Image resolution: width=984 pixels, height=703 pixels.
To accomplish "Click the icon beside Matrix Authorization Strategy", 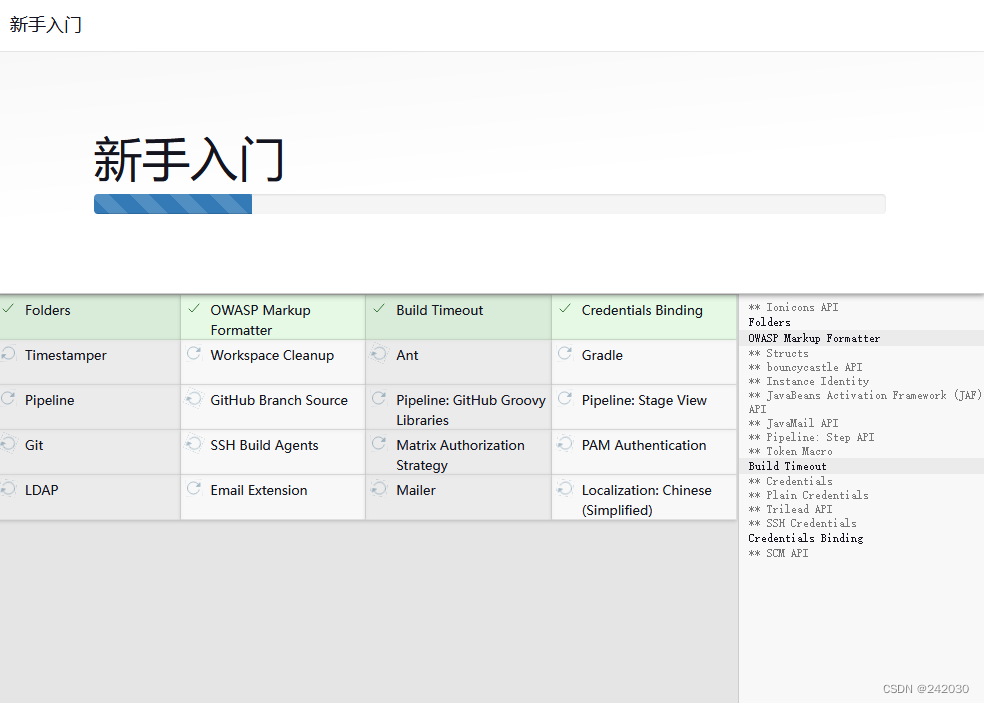I will point(379,444).
